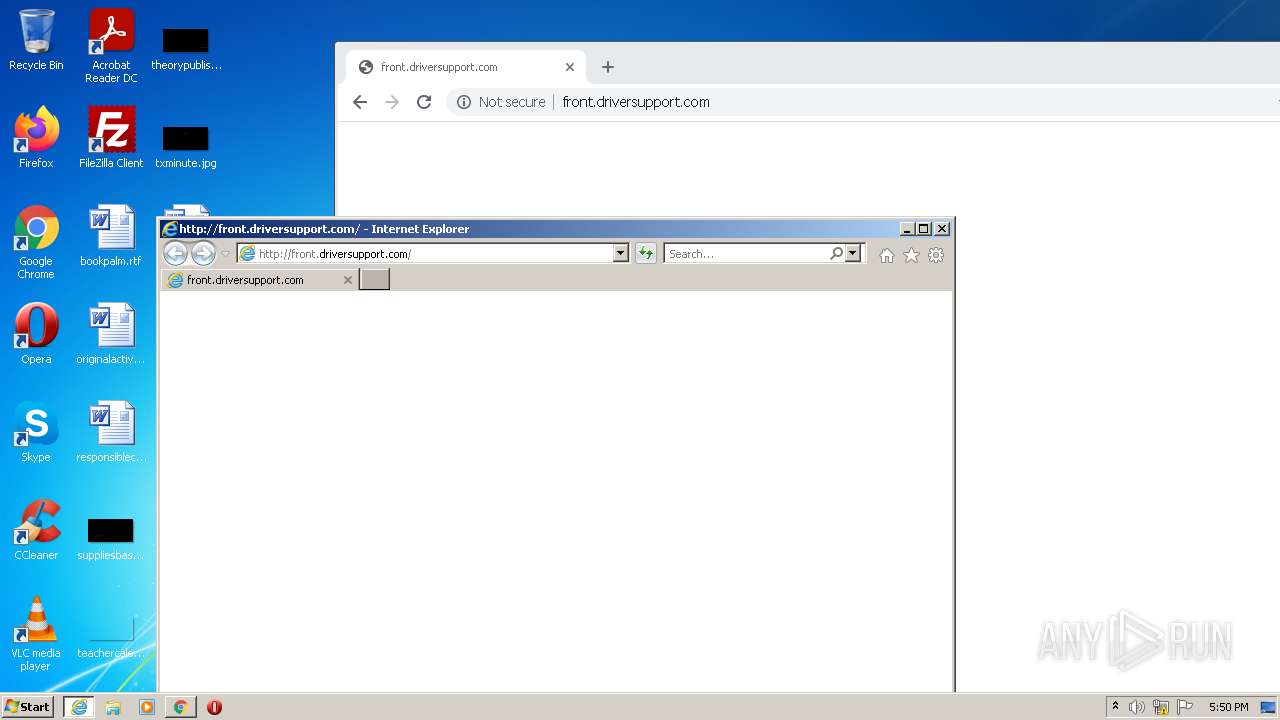Select CCleaner desktop shortcut
The image size is (1280, 720).
click(36, 530)
